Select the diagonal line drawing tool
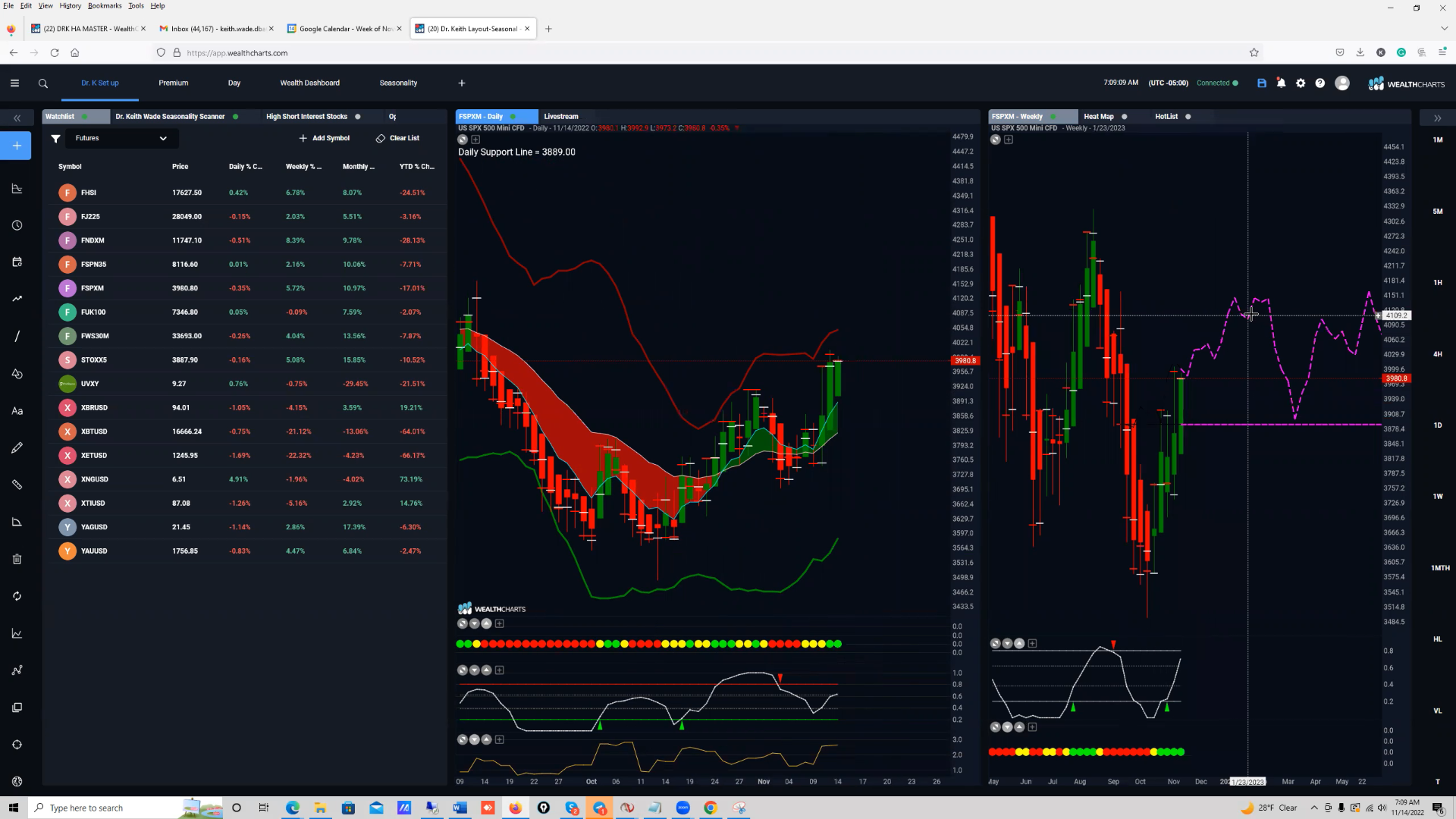The height and width of the screenshot is (819, 1456). tap(17, 336)
